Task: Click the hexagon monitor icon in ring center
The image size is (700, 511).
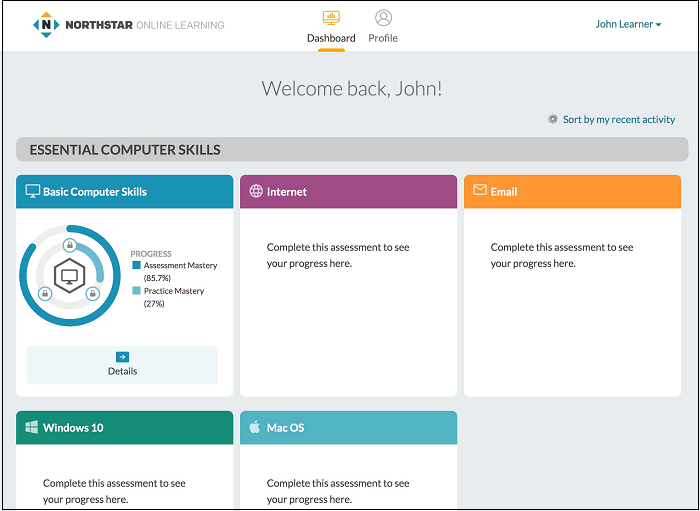Action: pyautogui.click(x=69, y=276)
